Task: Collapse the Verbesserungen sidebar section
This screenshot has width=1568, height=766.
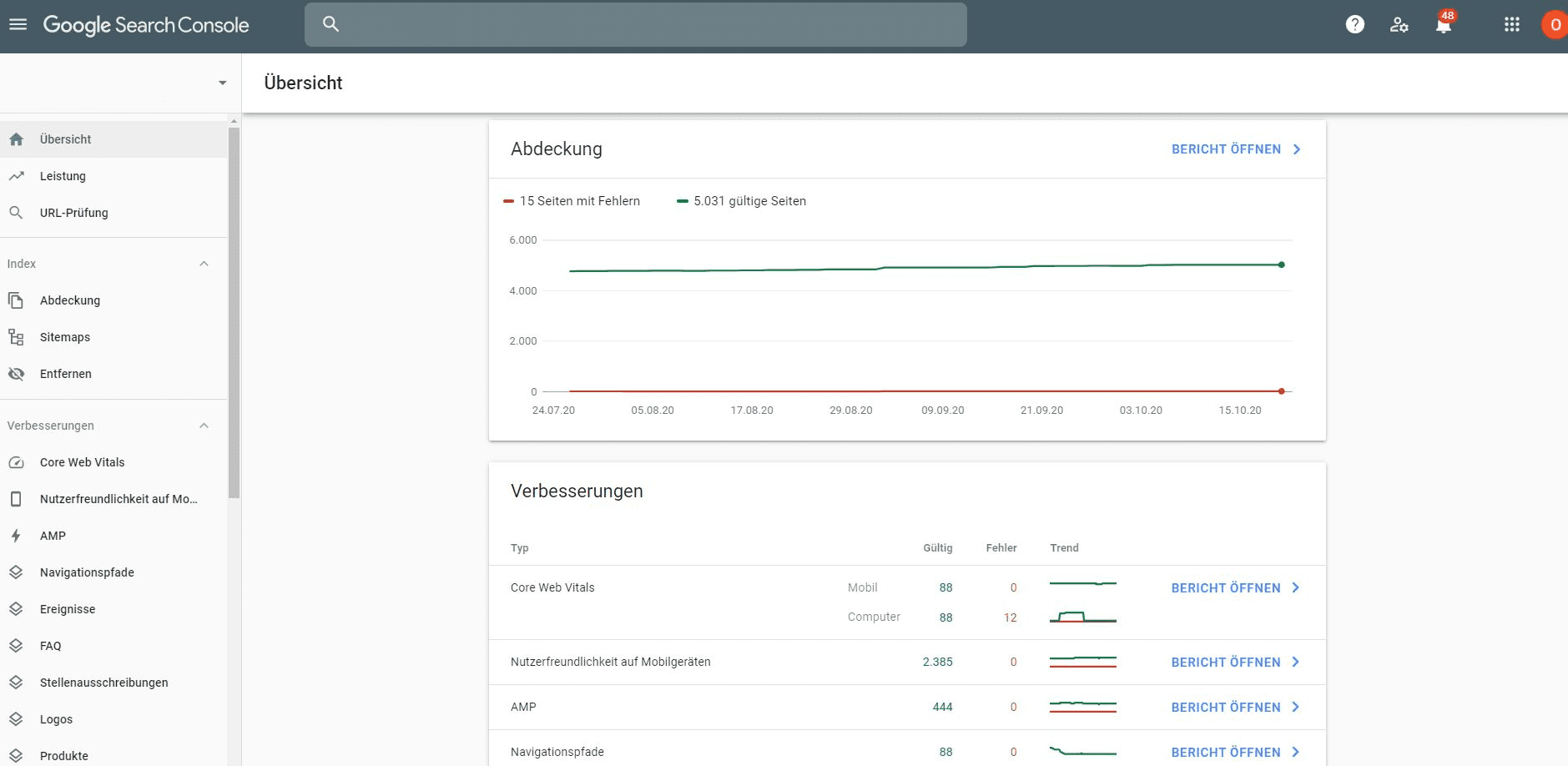Action: click(x=204, y=426)
